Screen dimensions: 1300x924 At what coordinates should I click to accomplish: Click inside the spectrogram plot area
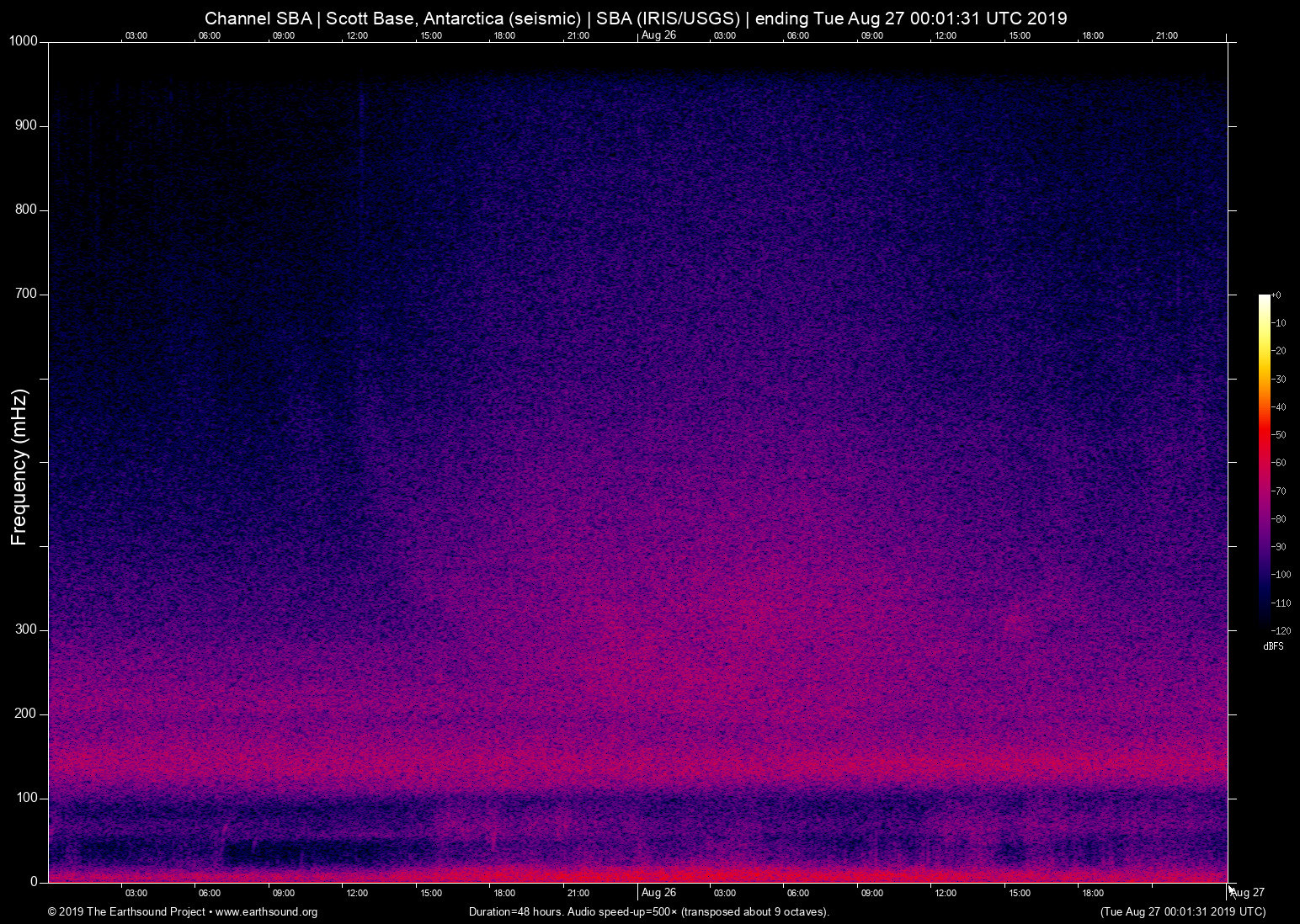point(637,462)
